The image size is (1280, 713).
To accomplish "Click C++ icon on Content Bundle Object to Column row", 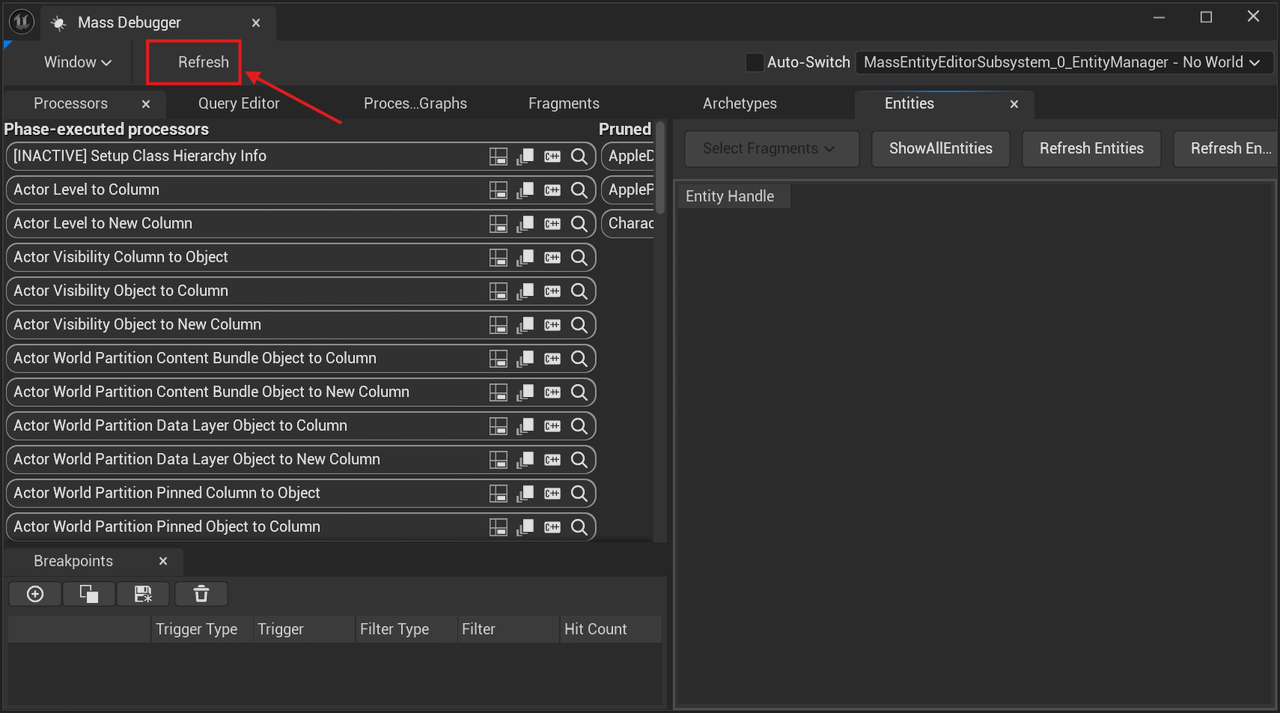I will pyautogui.click(x=552, y=358).
